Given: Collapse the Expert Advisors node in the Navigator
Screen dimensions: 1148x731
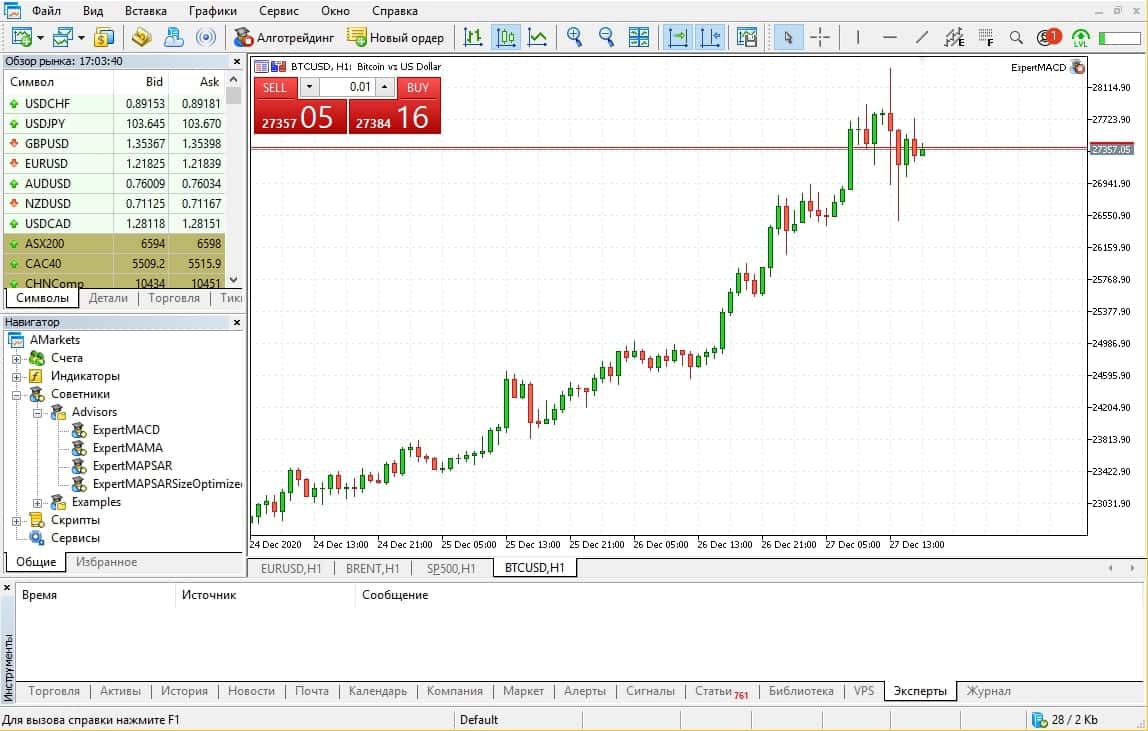Looking at the screenshot, I should pyautogui.click(x=16, y=396).
